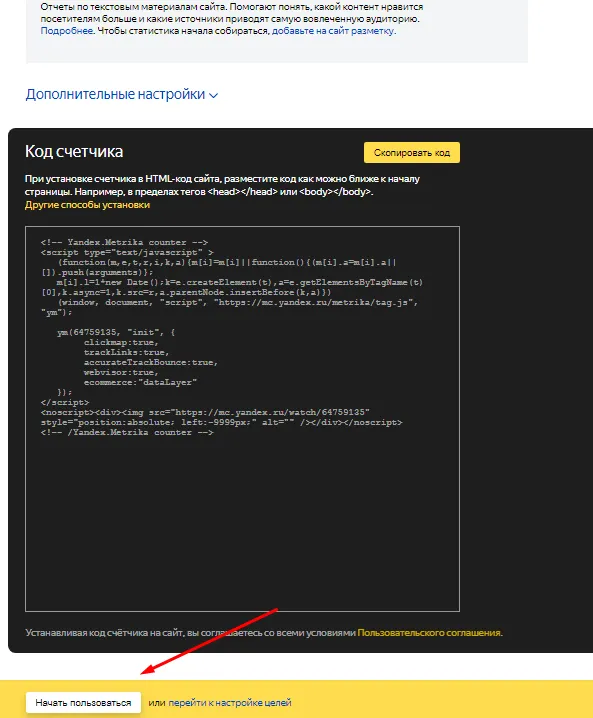Open the Пользовательского соглашения link
This screenshot has width=593, height=718.
coord(429,632)
